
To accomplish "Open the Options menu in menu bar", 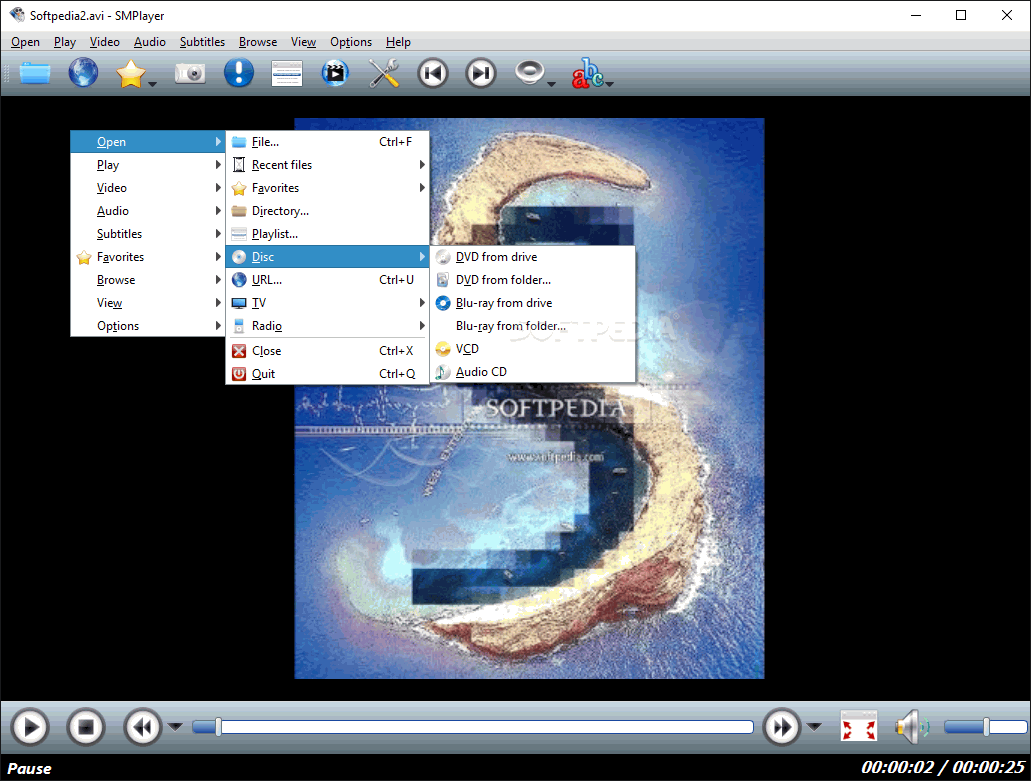I will [x=351, y=42].
